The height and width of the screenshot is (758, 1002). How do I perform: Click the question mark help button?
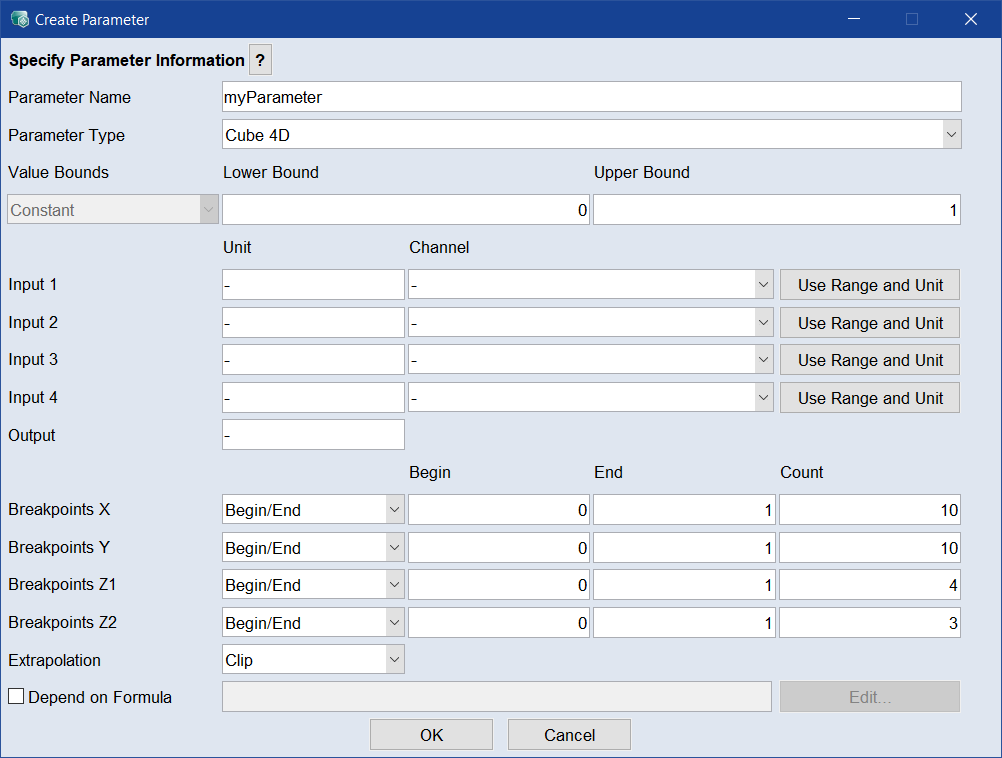coord(260,60)
